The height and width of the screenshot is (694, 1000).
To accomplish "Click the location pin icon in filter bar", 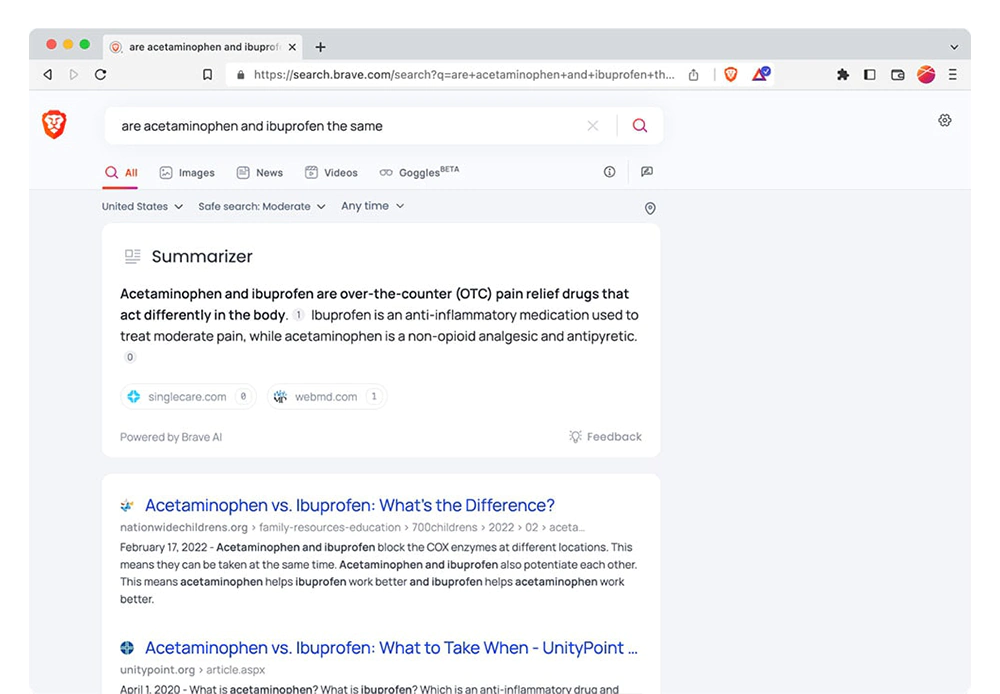I will coord(650,208).
